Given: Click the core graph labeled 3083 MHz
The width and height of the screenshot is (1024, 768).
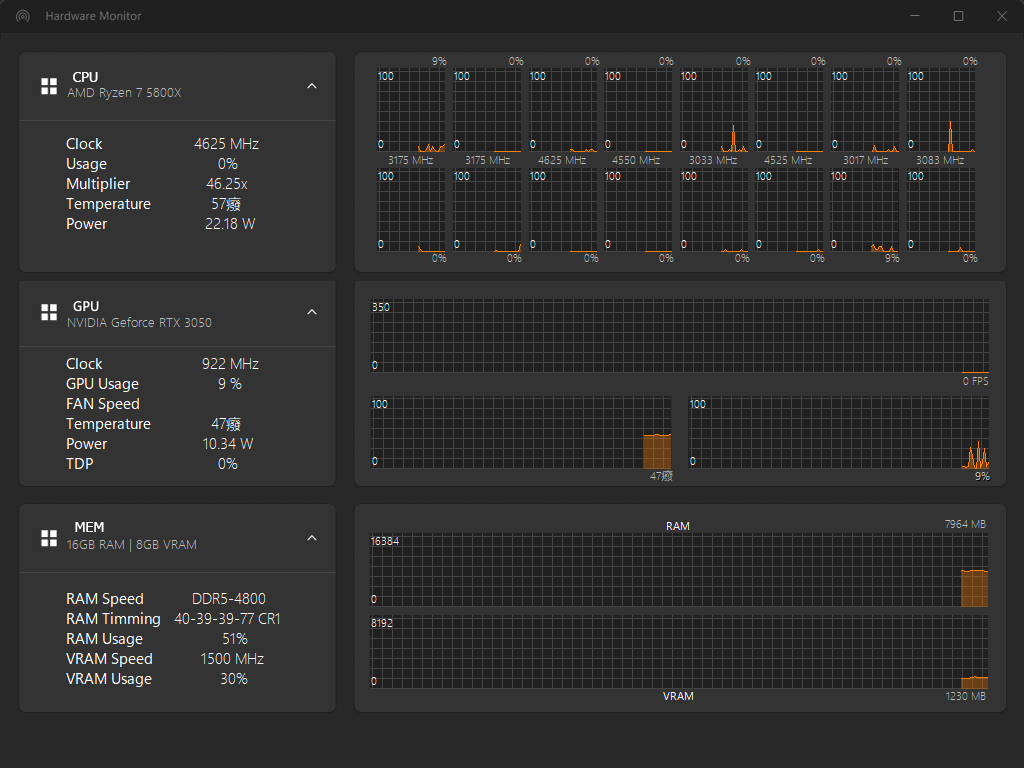Looking at the screenshot, I should pos(940,110).
